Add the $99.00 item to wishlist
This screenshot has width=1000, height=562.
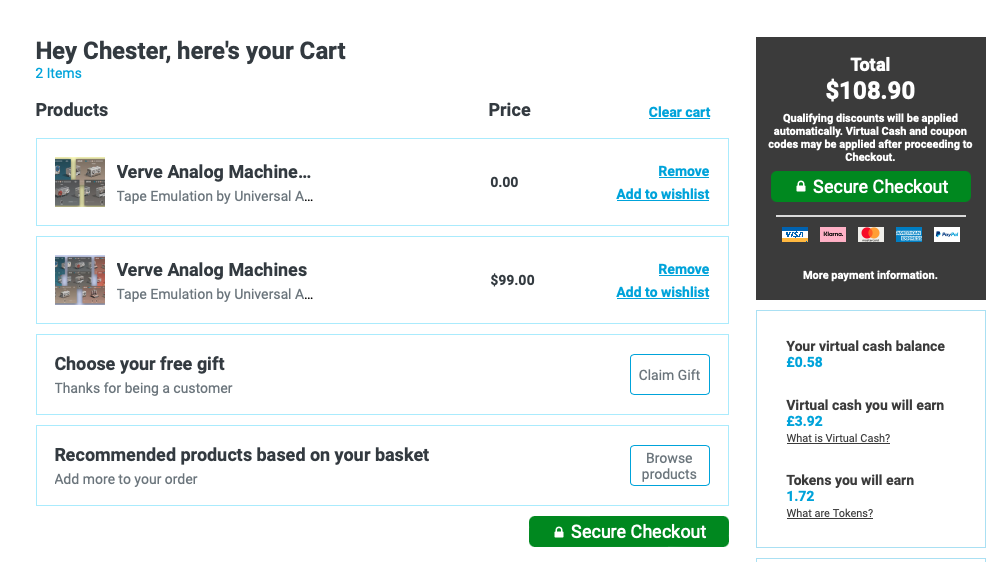(x=663, y=292)
